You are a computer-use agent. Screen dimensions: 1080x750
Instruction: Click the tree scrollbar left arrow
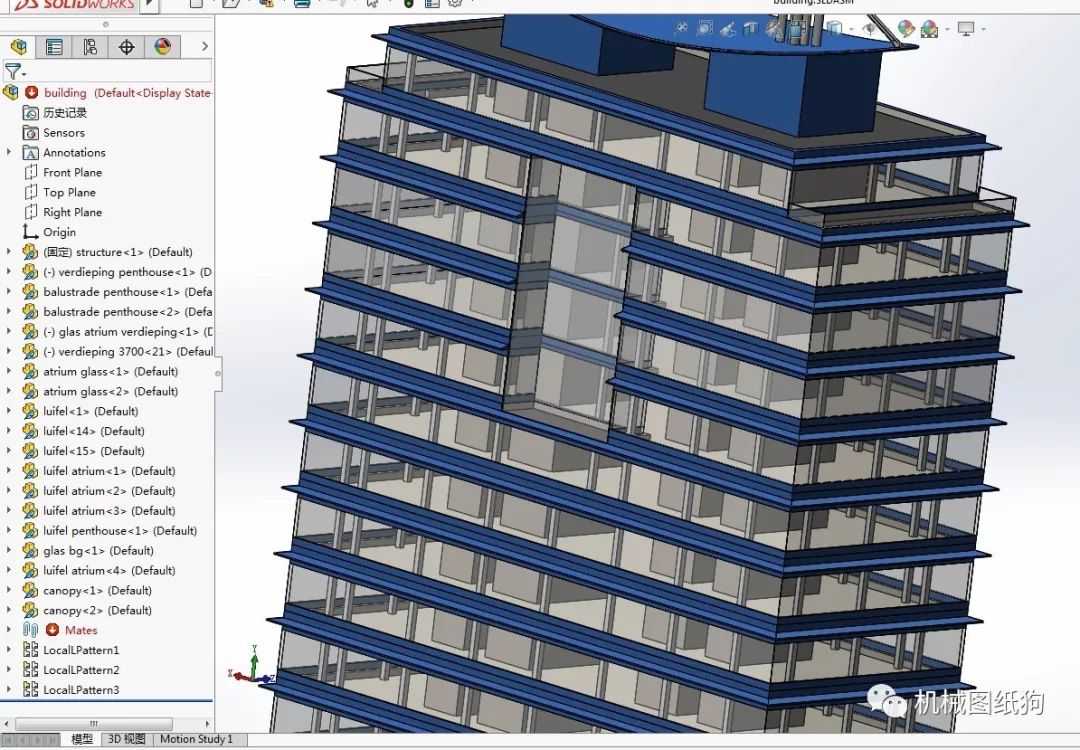(6, 724)
